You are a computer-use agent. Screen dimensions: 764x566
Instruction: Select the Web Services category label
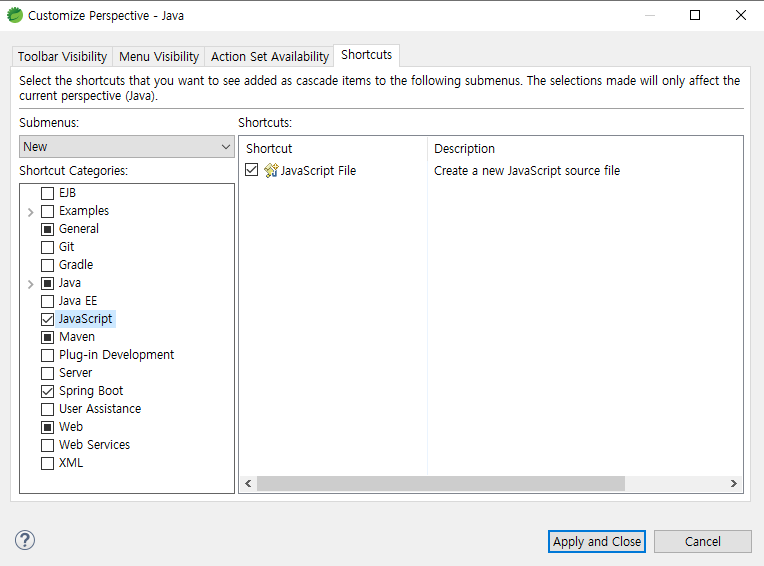click(95, 445)
